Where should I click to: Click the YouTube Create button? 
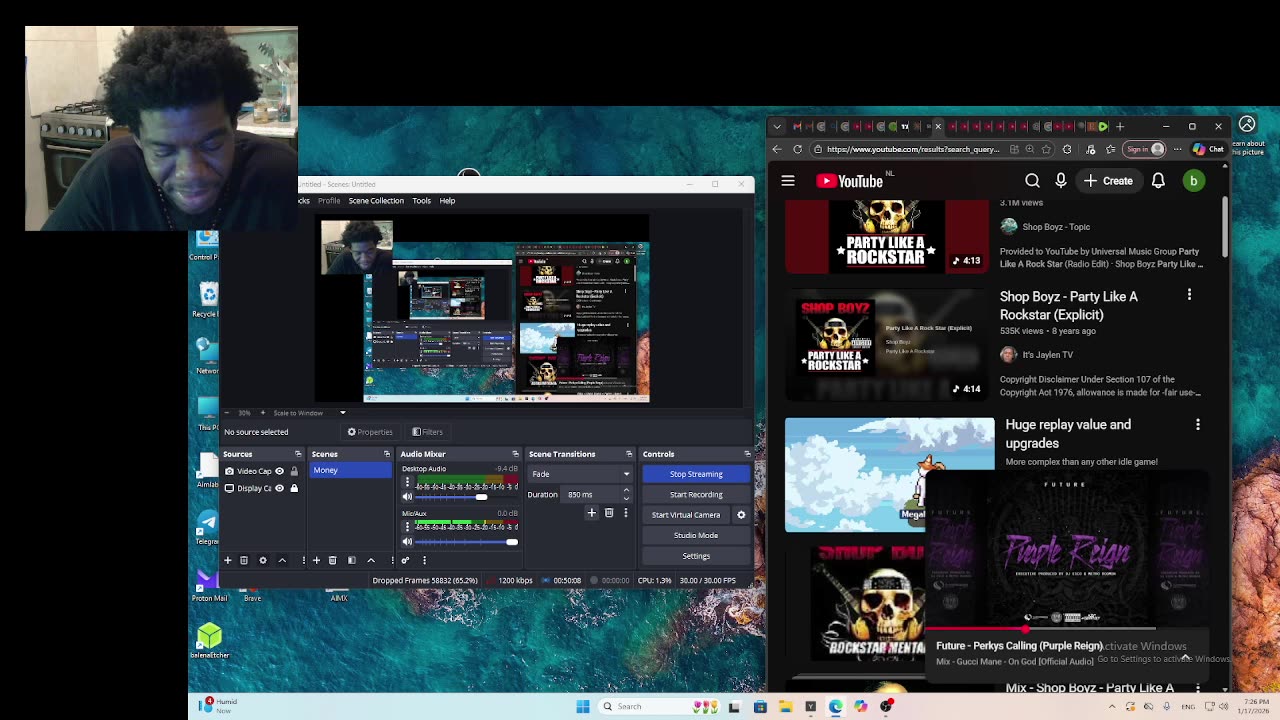[x=1108, y=181]
